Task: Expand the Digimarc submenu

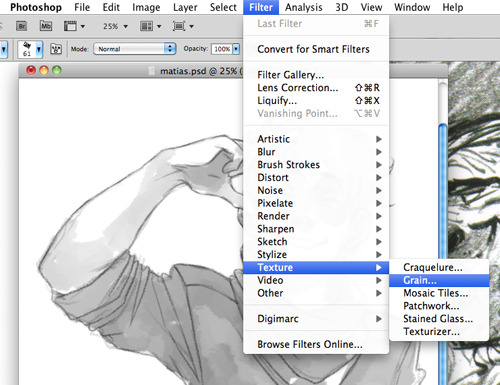Action: tap(316, 319)
